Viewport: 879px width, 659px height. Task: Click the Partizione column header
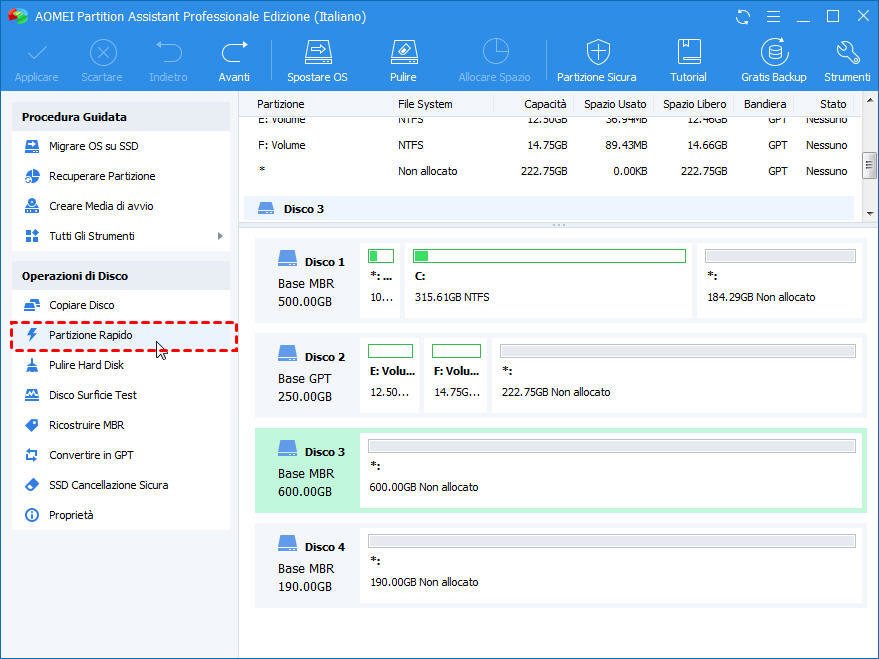pos(280,104)
